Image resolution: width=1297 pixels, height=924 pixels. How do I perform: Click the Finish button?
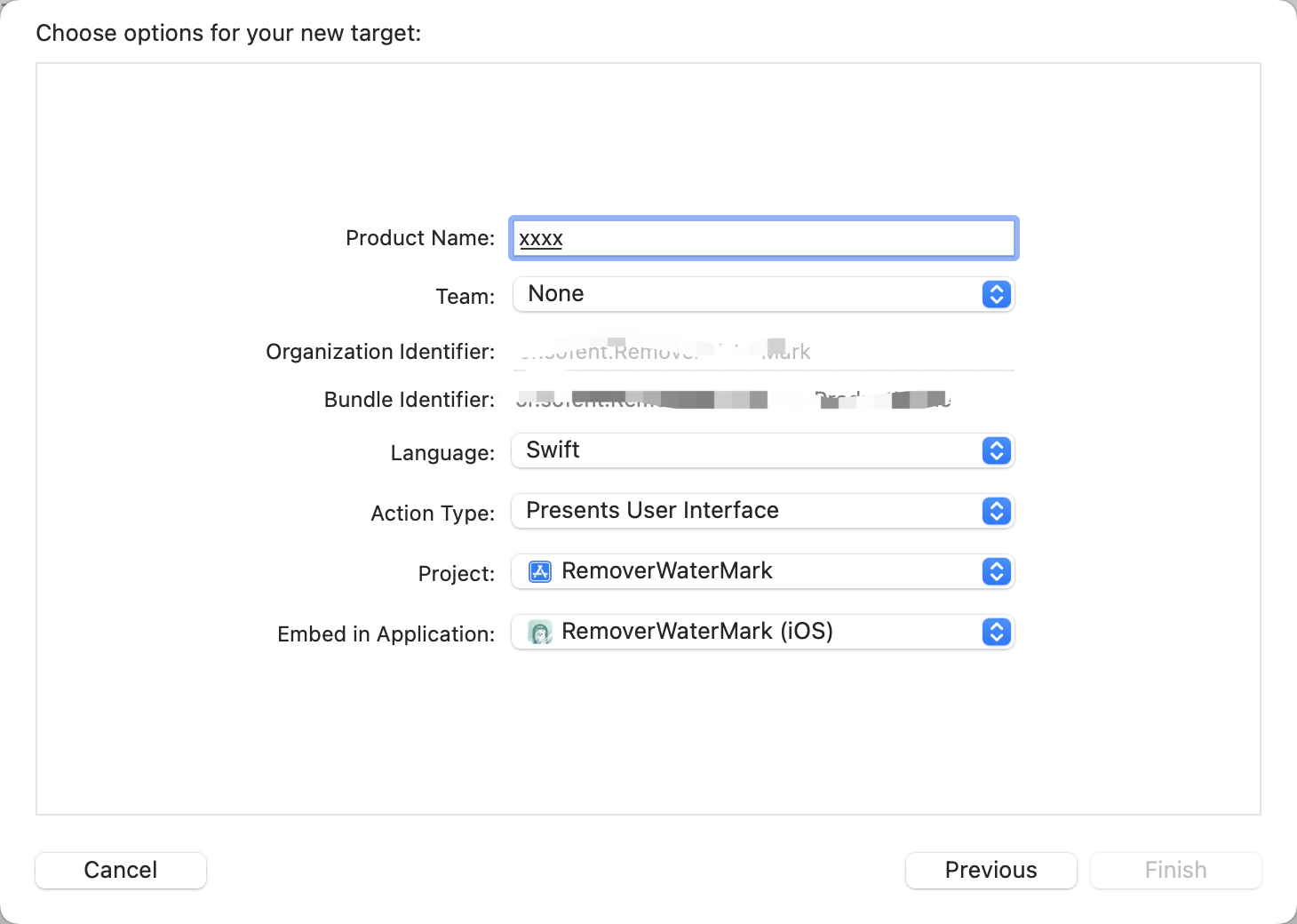pos(1175,870)
